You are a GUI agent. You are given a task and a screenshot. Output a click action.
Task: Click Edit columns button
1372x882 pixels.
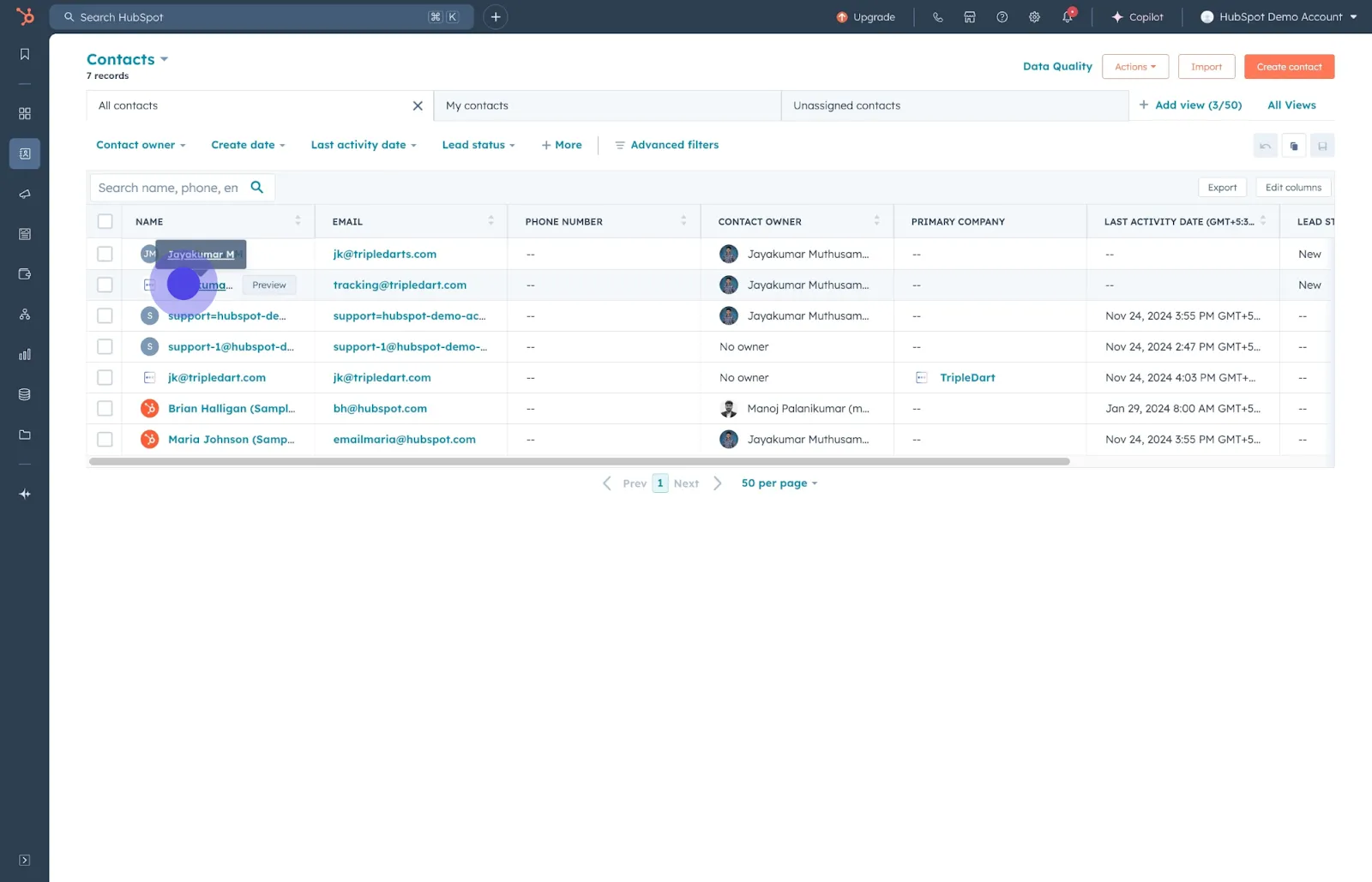tap(1293, 188)
